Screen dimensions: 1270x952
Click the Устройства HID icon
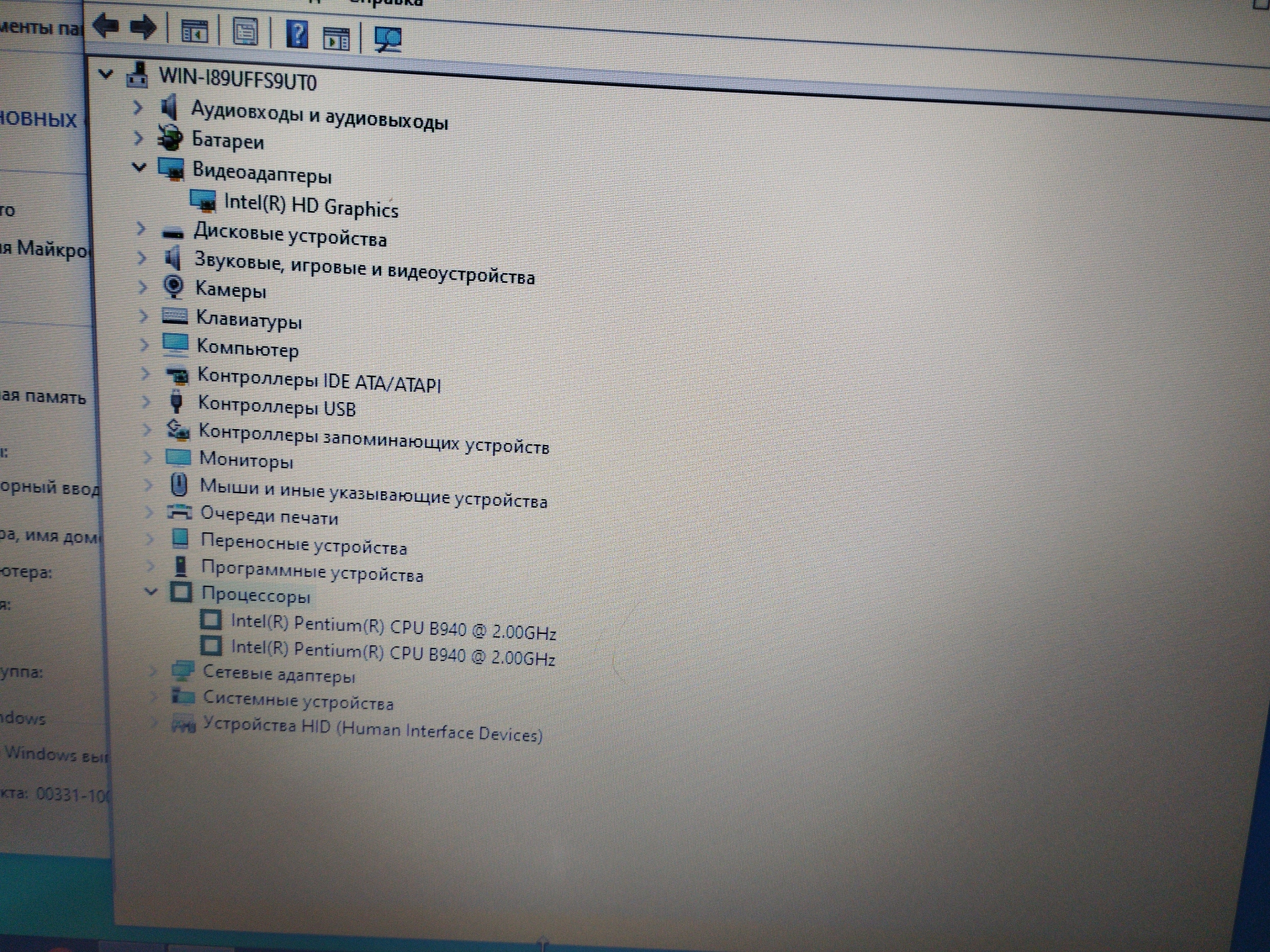coord(184,723)
